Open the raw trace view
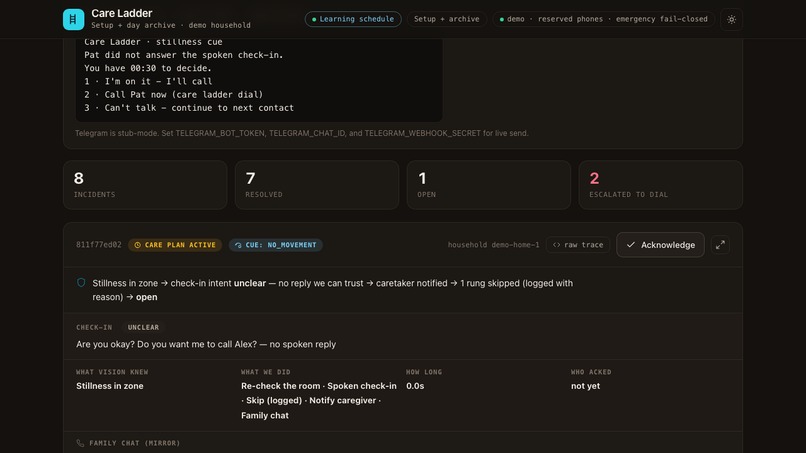Image resolution: width=806 pixels, height=453 pixels. click(578, 245)
